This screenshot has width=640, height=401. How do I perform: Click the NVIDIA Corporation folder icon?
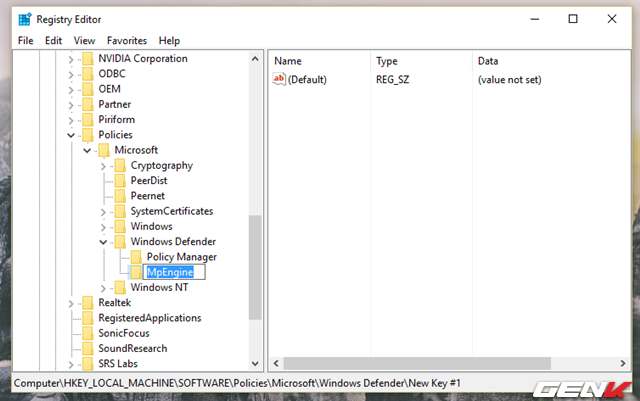88,59
